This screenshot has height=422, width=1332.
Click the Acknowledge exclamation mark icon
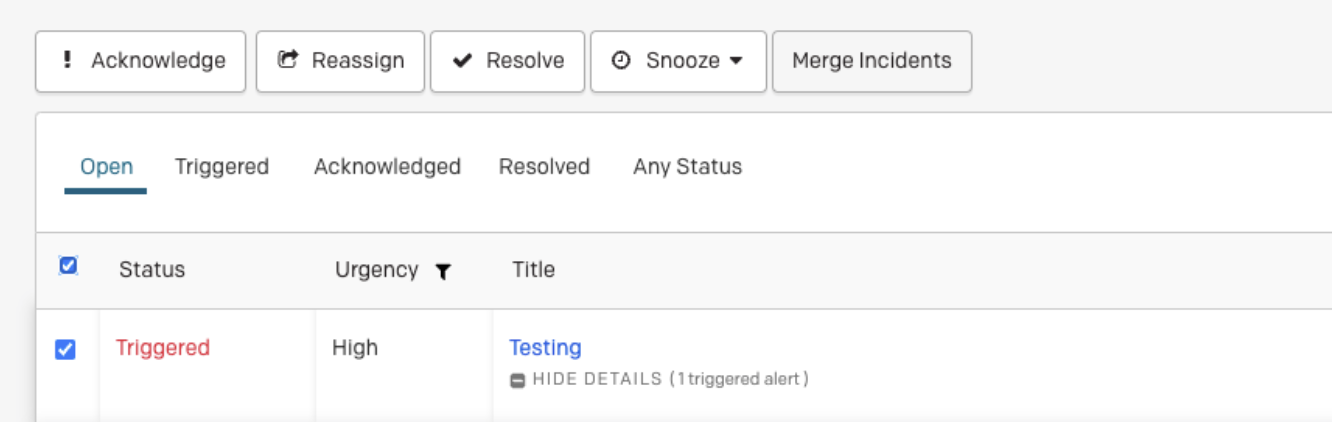click(67, 61)
